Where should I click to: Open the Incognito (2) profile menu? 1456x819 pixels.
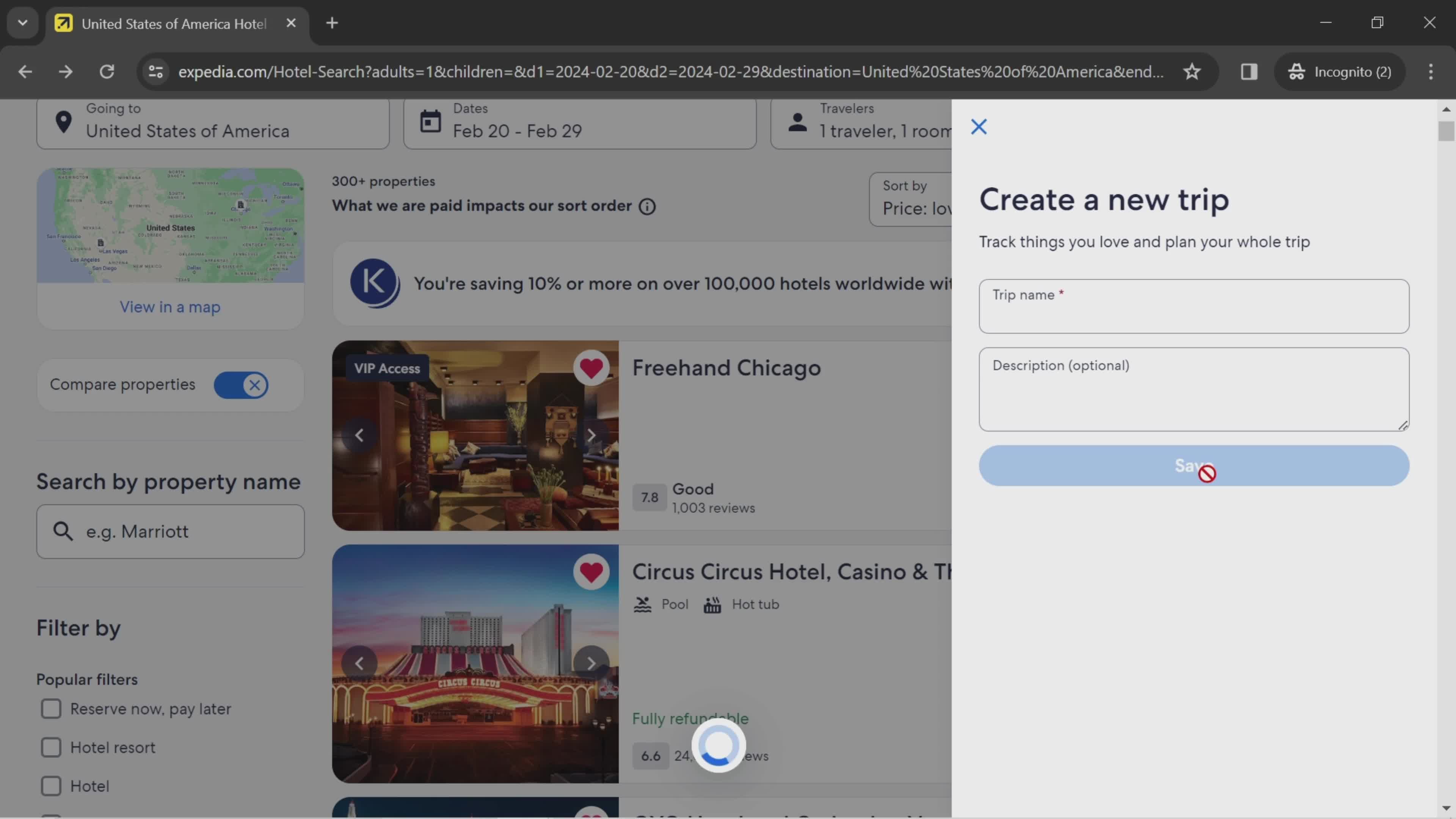point(1340,72)
